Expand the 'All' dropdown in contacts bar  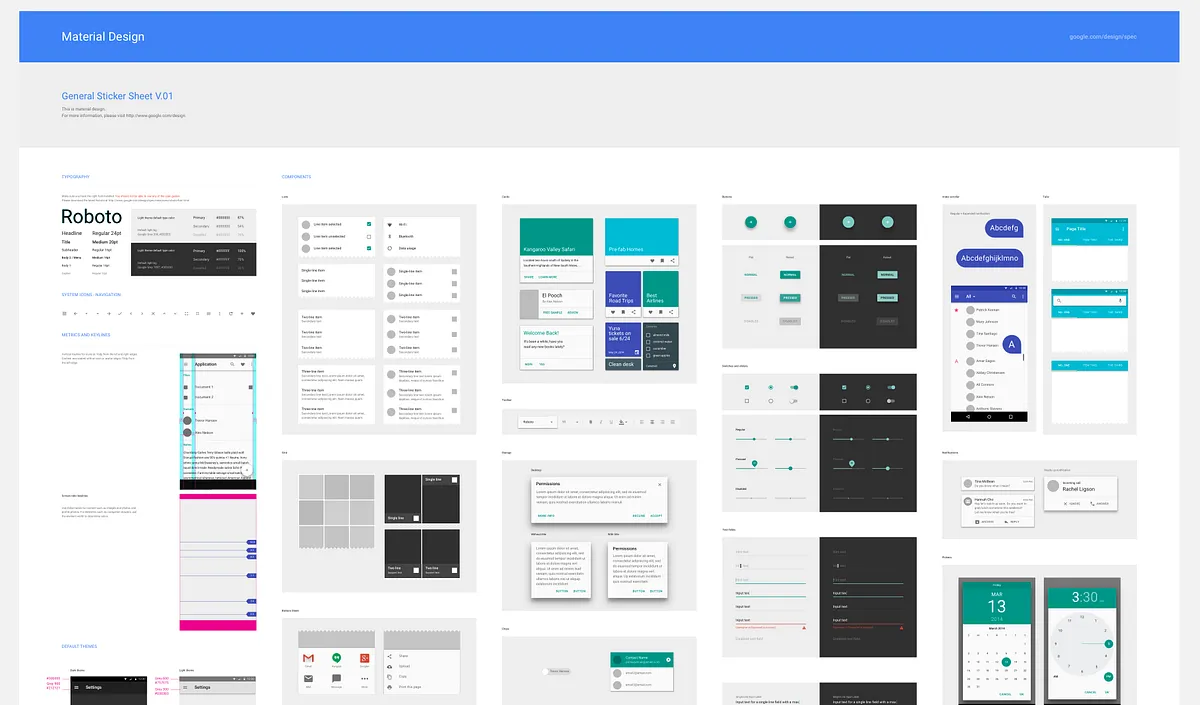click(x=972, y=297)
